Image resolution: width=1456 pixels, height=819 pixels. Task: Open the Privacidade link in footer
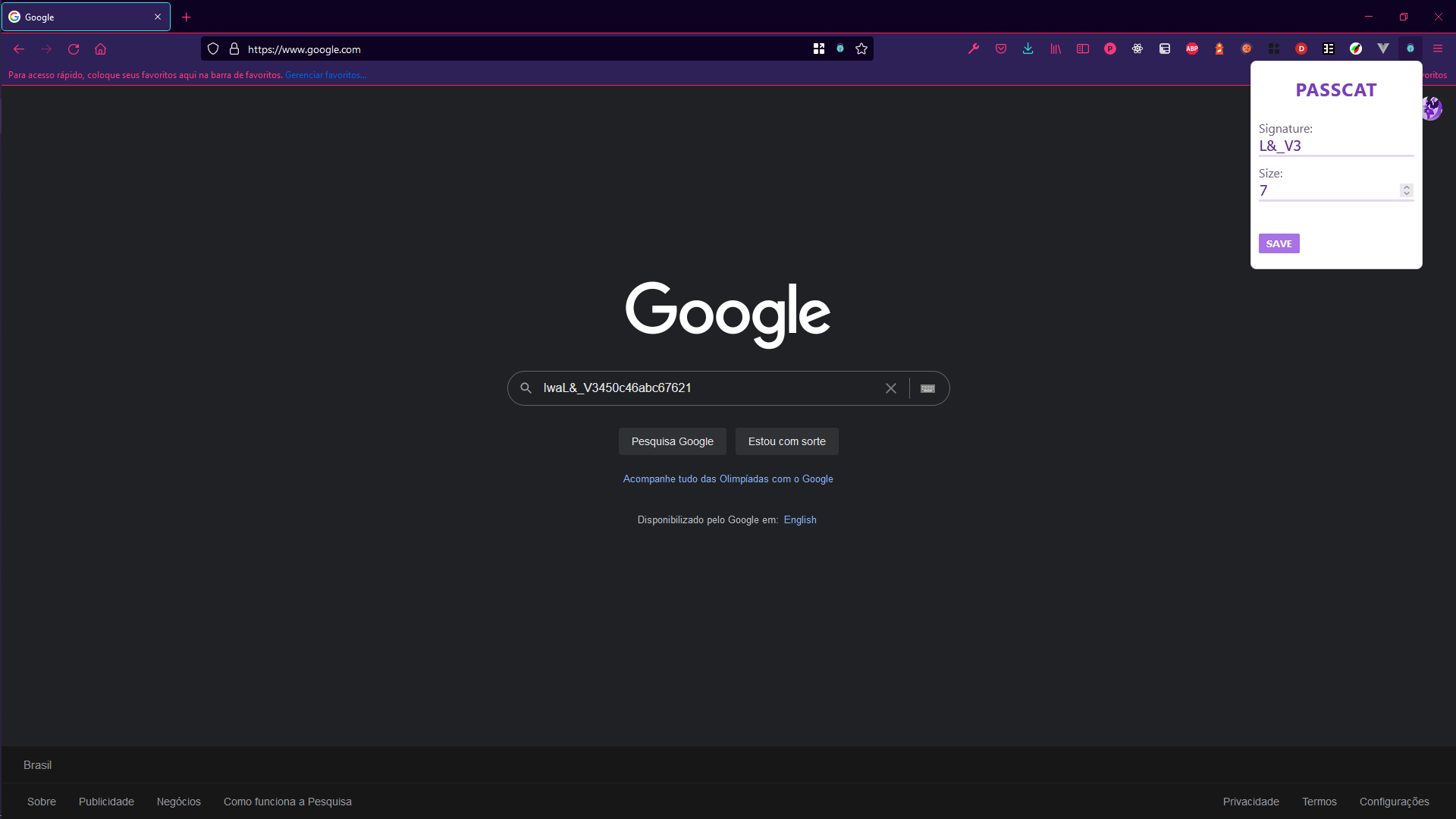pos(1250,802)
